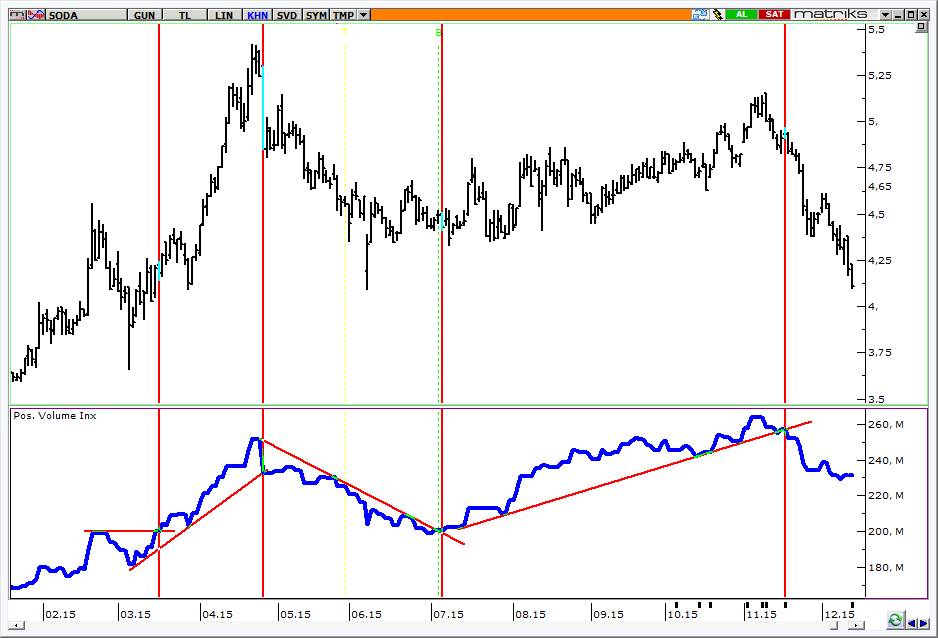Expand the dropdown arrow after TMP
This screenshot has height=638, width=938.
pos(364,15)
